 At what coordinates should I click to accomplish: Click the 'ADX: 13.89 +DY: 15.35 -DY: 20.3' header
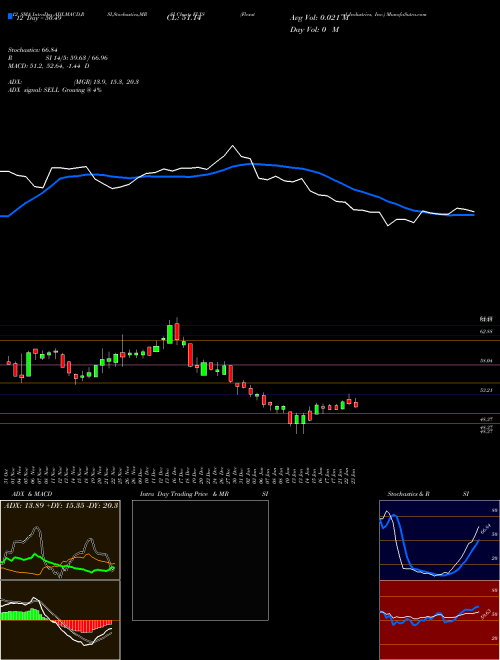(61, 505)
